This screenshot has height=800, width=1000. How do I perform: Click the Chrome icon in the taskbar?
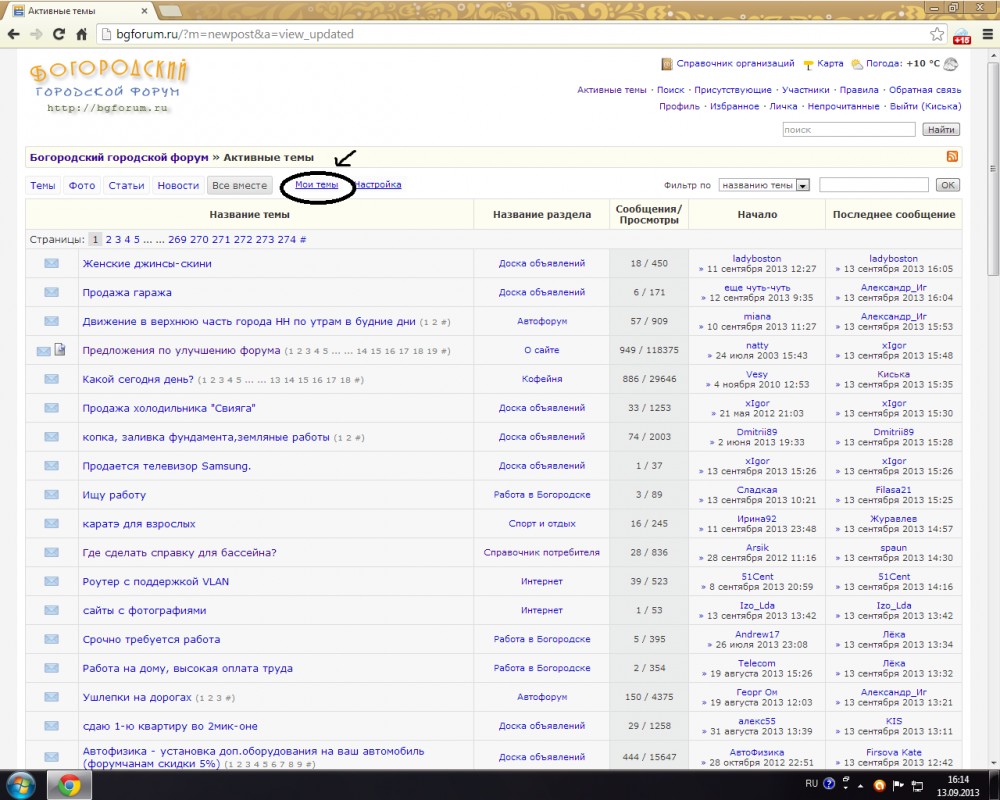(70, 783)
